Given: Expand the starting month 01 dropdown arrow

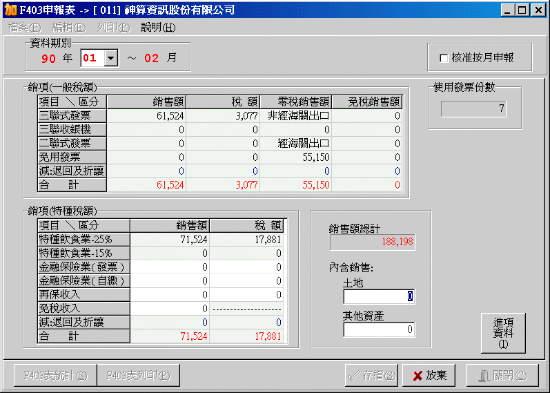Looking at the screenshot, I should 111,58.
